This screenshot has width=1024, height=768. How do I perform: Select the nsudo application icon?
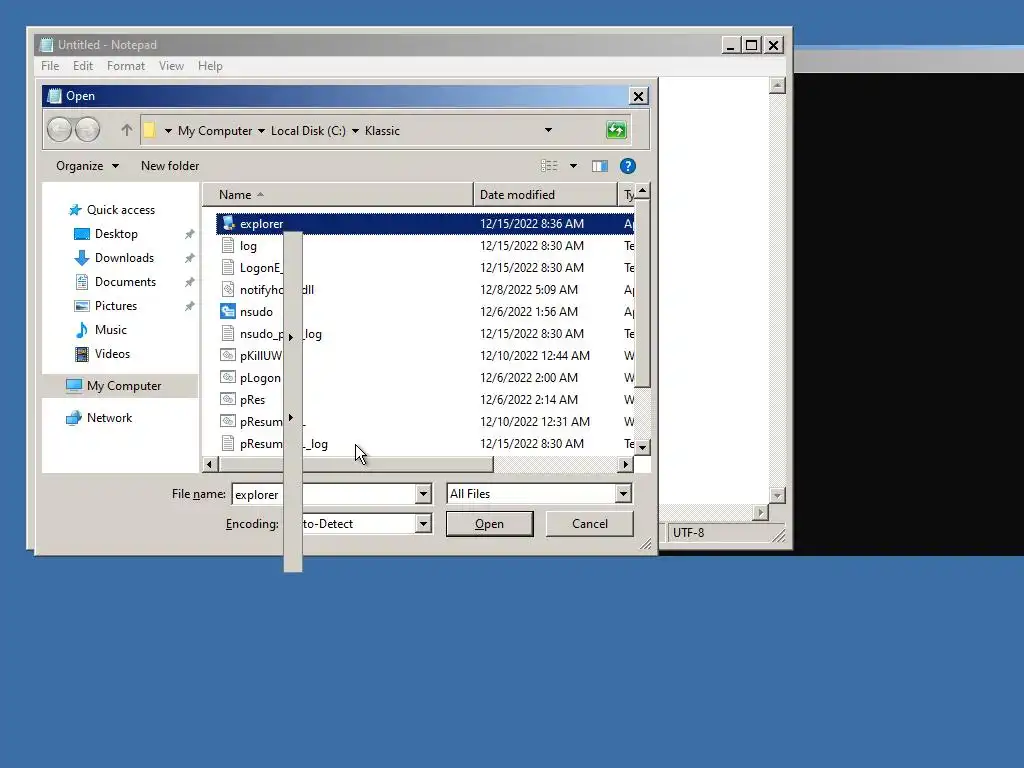(x=228, y=312)
